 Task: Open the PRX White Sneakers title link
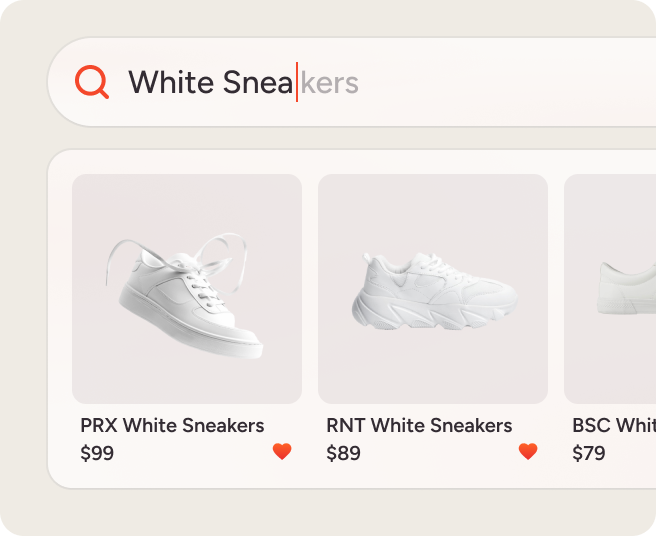tap(172, 425)
